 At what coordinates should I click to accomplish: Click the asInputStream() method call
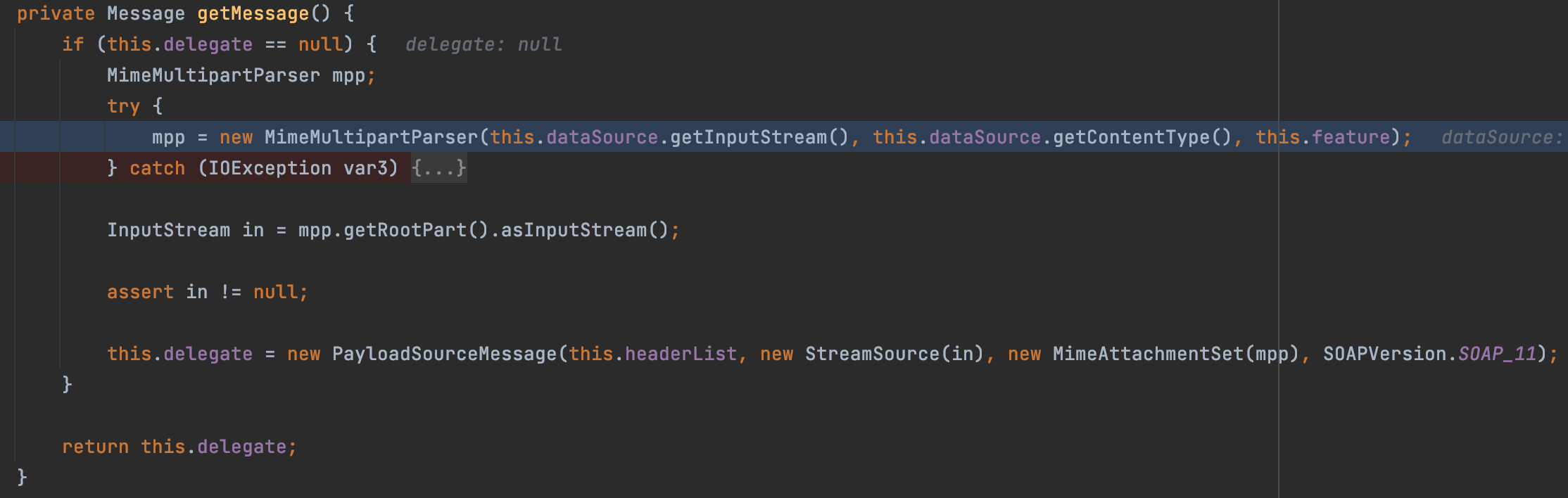[x=574, y=230]
